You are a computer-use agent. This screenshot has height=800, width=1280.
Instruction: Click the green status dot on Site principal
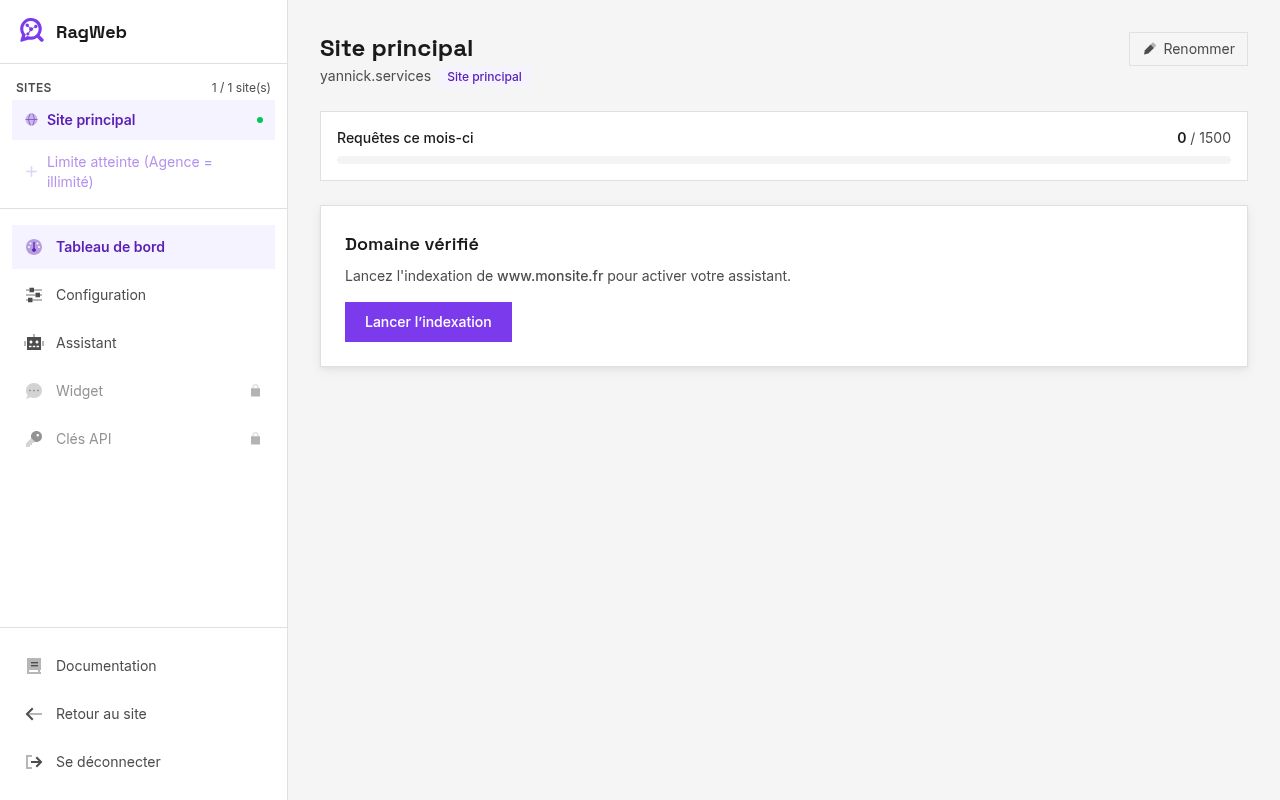coord(260,120)
